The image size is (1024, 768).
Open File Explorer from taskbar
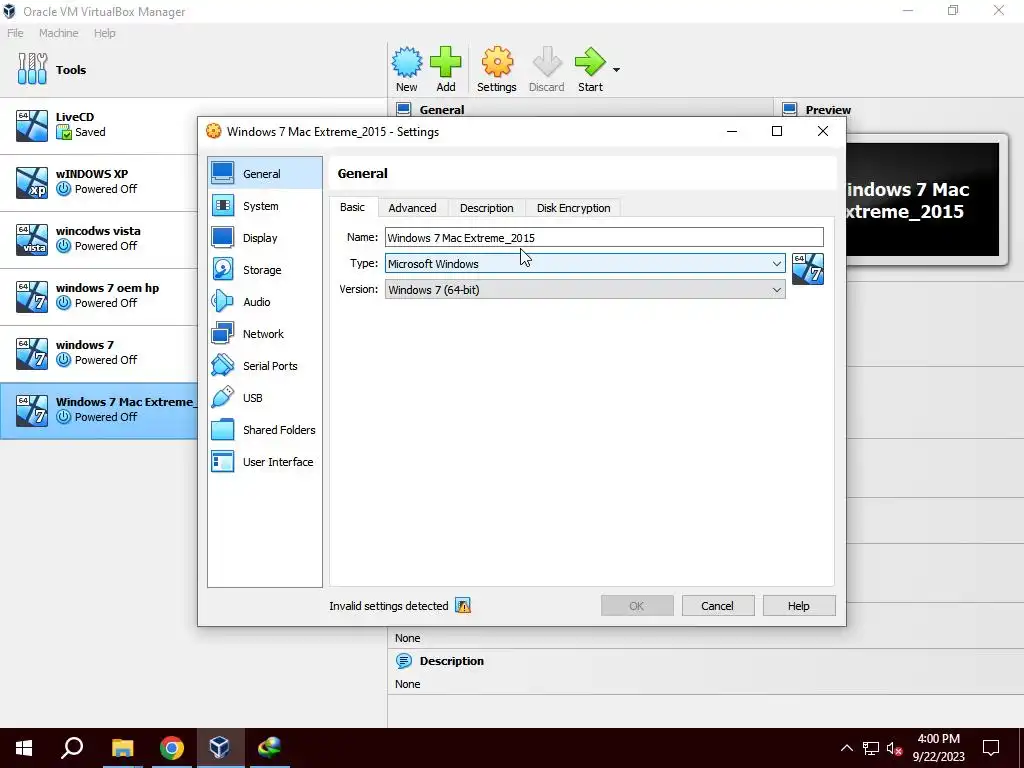pyautogui.click(x=122, y=748)
